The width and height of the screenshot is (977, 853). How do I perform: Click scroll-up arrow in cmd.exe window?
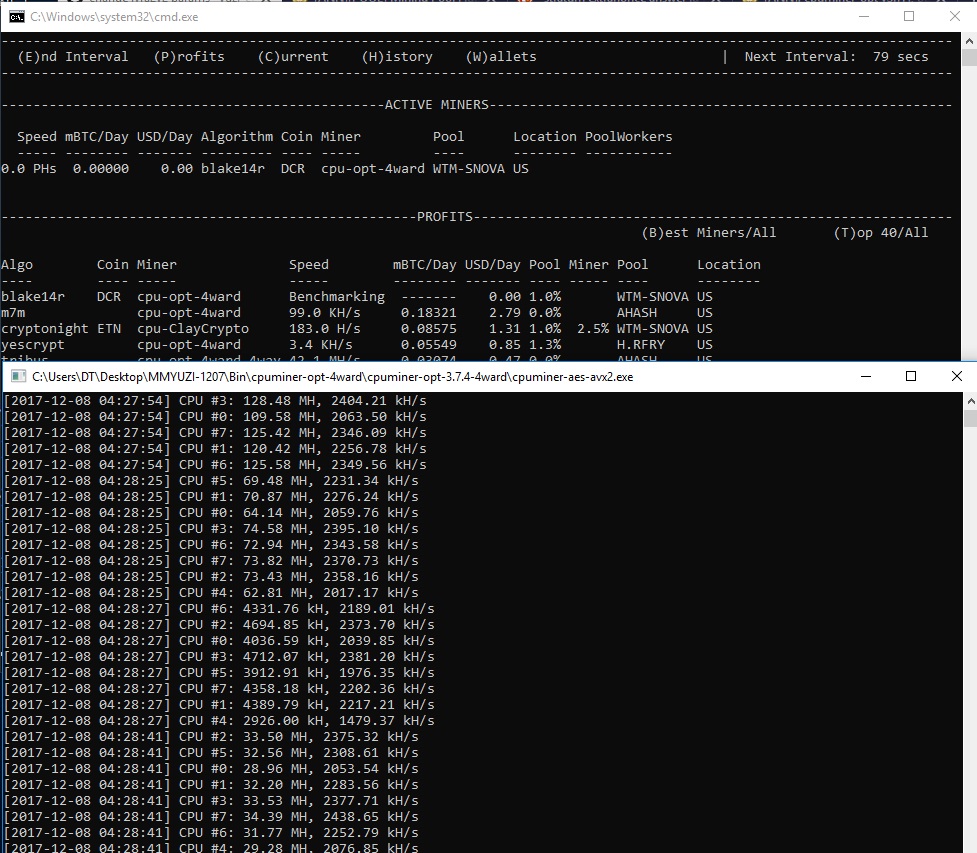[x=969, y=41]
